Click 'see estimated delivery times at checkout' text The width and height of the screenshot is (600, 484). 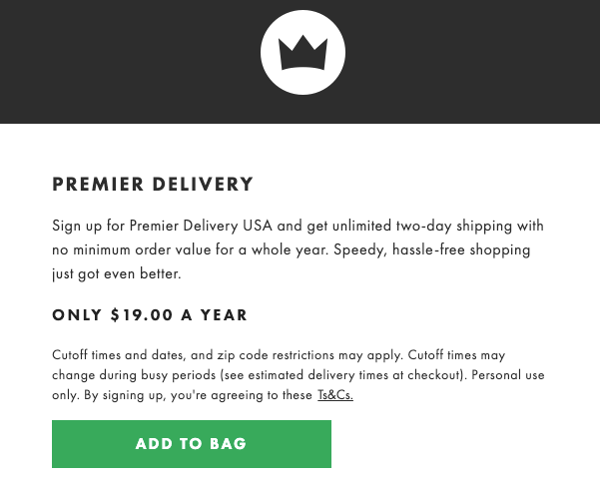[341, 375]
